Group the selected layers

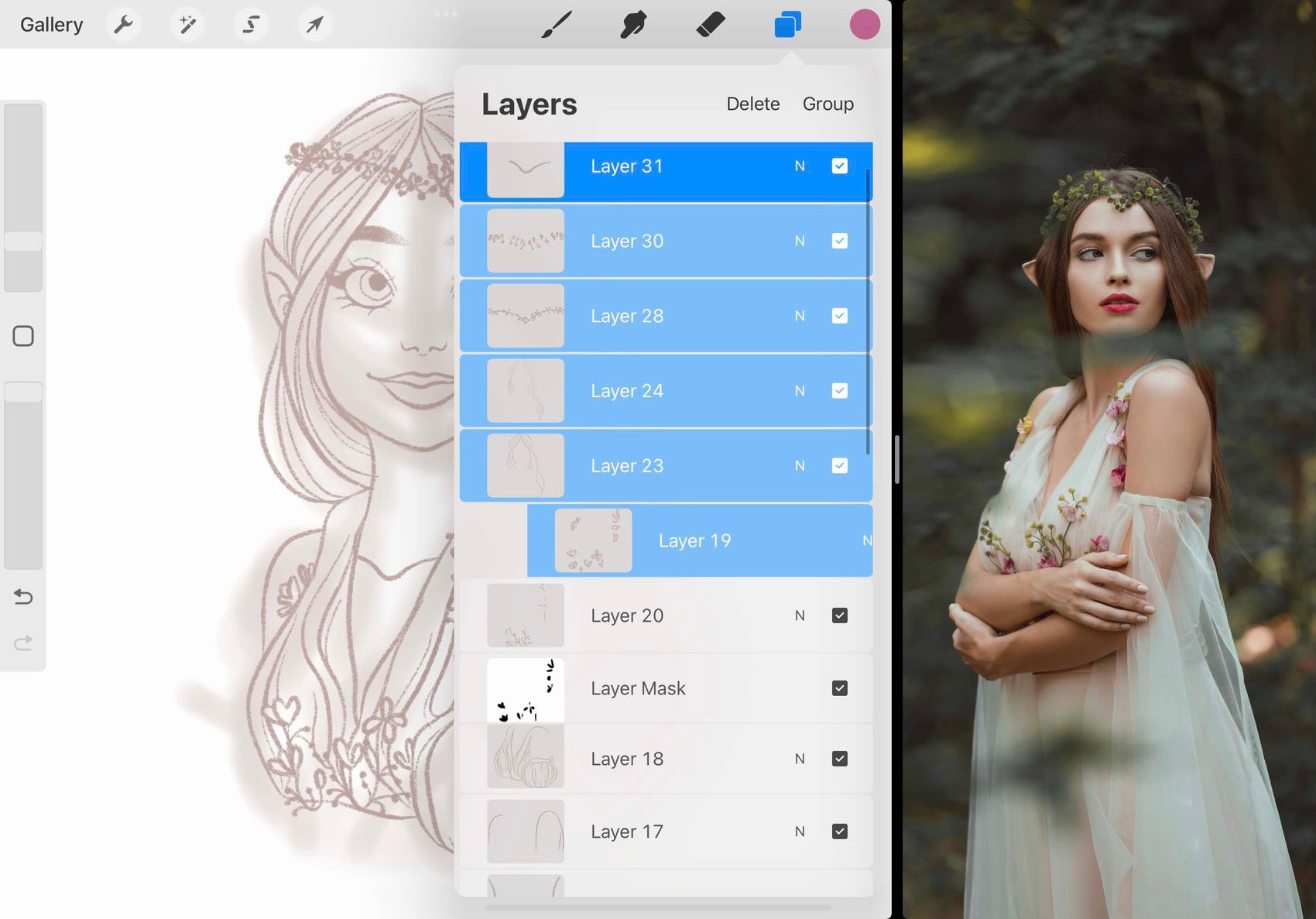click(x=828, y=104)
